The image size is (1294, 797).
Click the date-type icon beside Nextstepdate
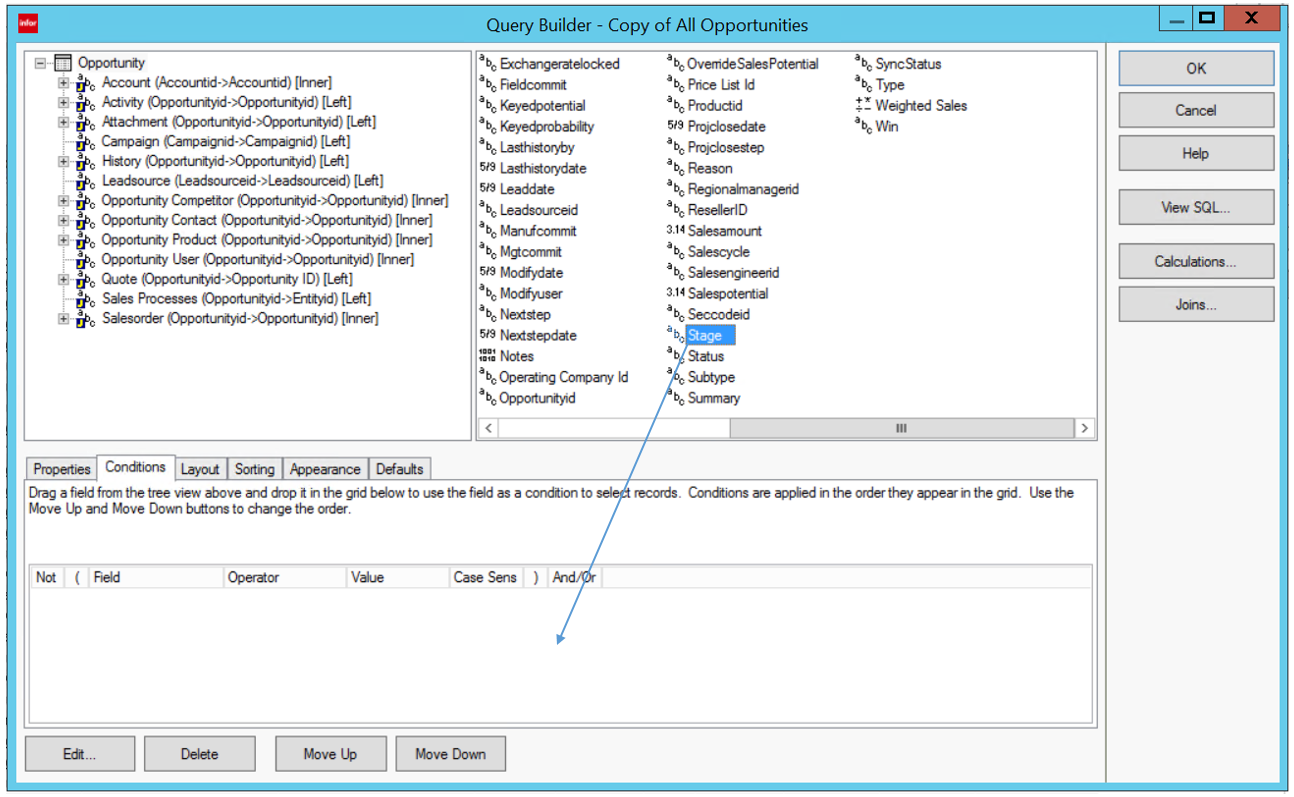tap(488, 335)
